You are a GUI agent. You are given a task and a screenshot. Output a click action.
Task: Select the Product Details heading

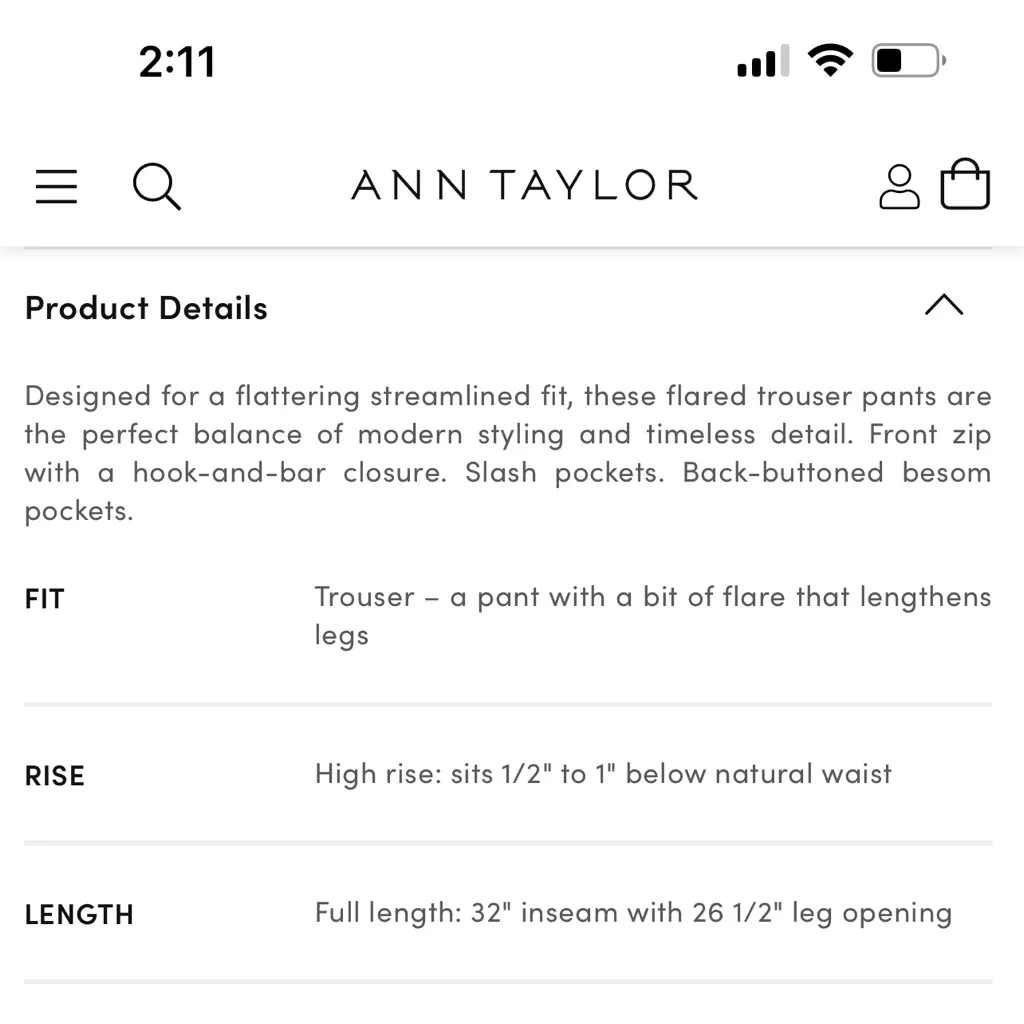point(146,308)
